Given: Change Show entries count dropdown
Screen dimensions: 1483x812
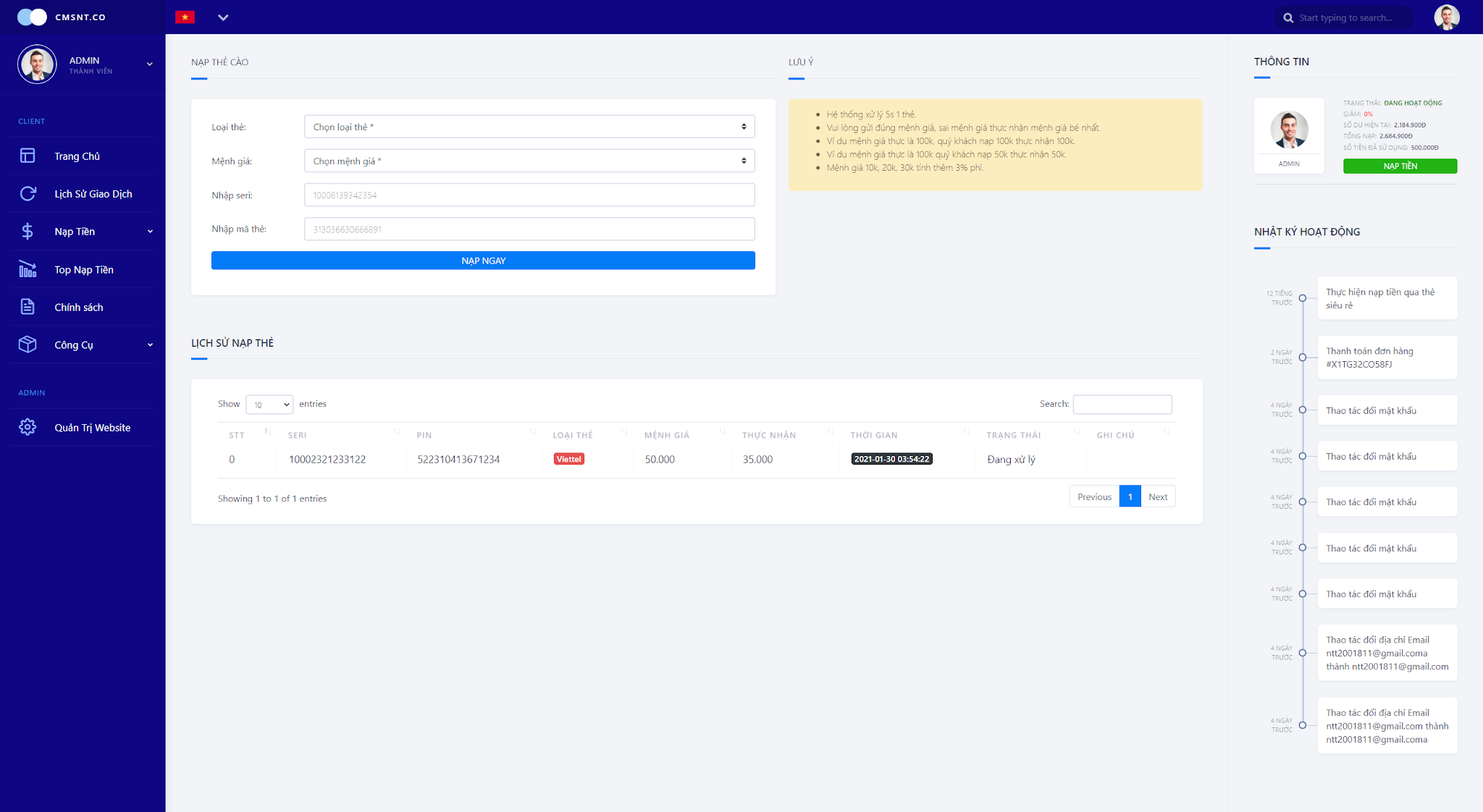Looking at the screenshot, I should 269,405.
